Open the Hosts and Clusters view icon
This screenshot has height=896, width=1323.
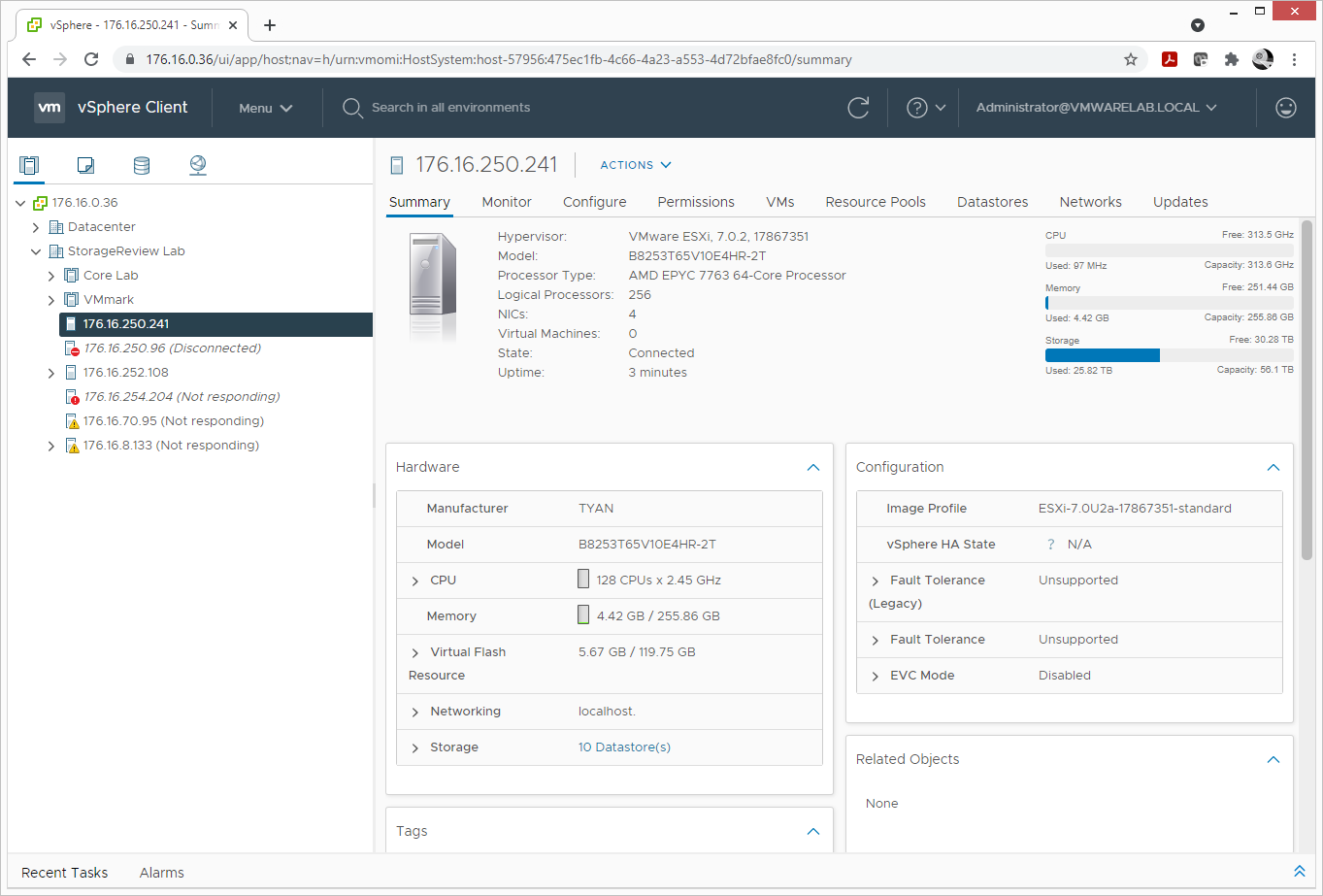29,165
